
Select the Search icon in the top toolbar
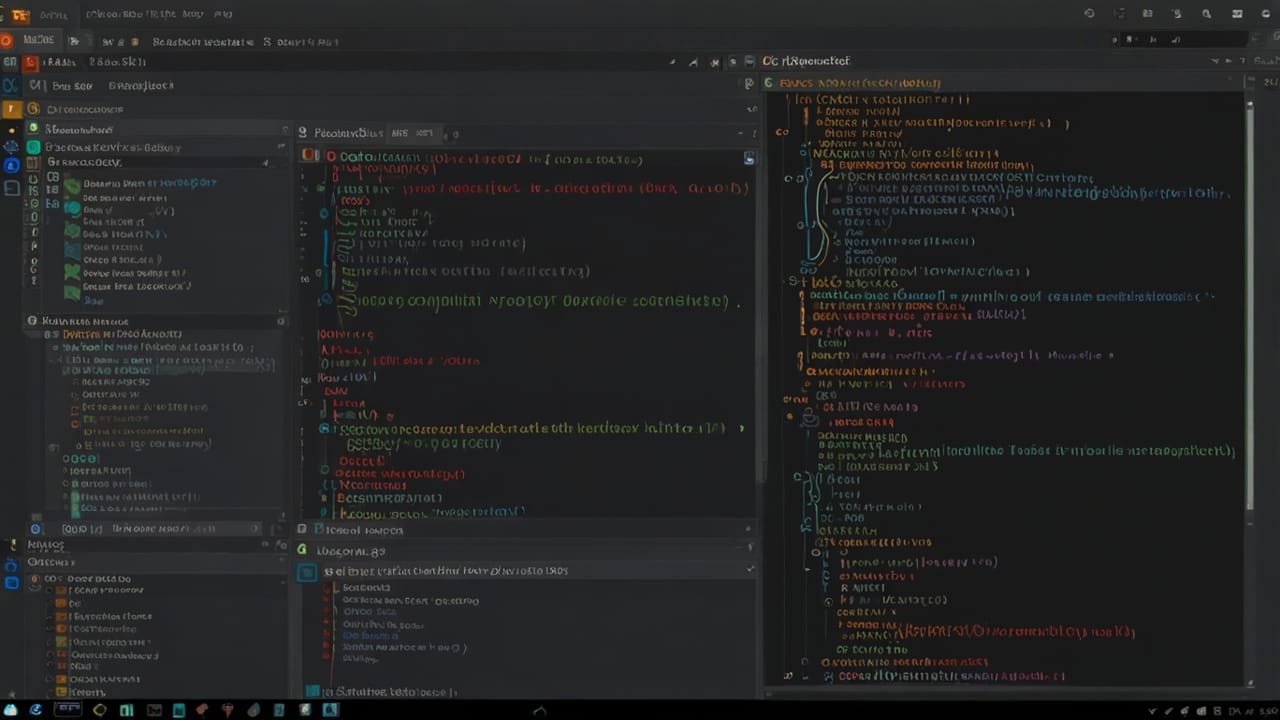pos(1208,14)
